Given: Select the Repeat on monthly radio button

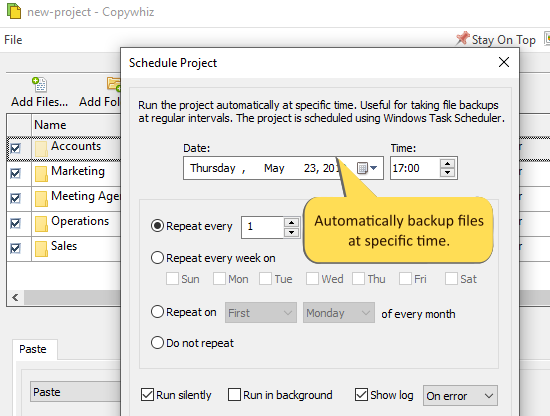Looking at the screenshot, I should 157,311.
